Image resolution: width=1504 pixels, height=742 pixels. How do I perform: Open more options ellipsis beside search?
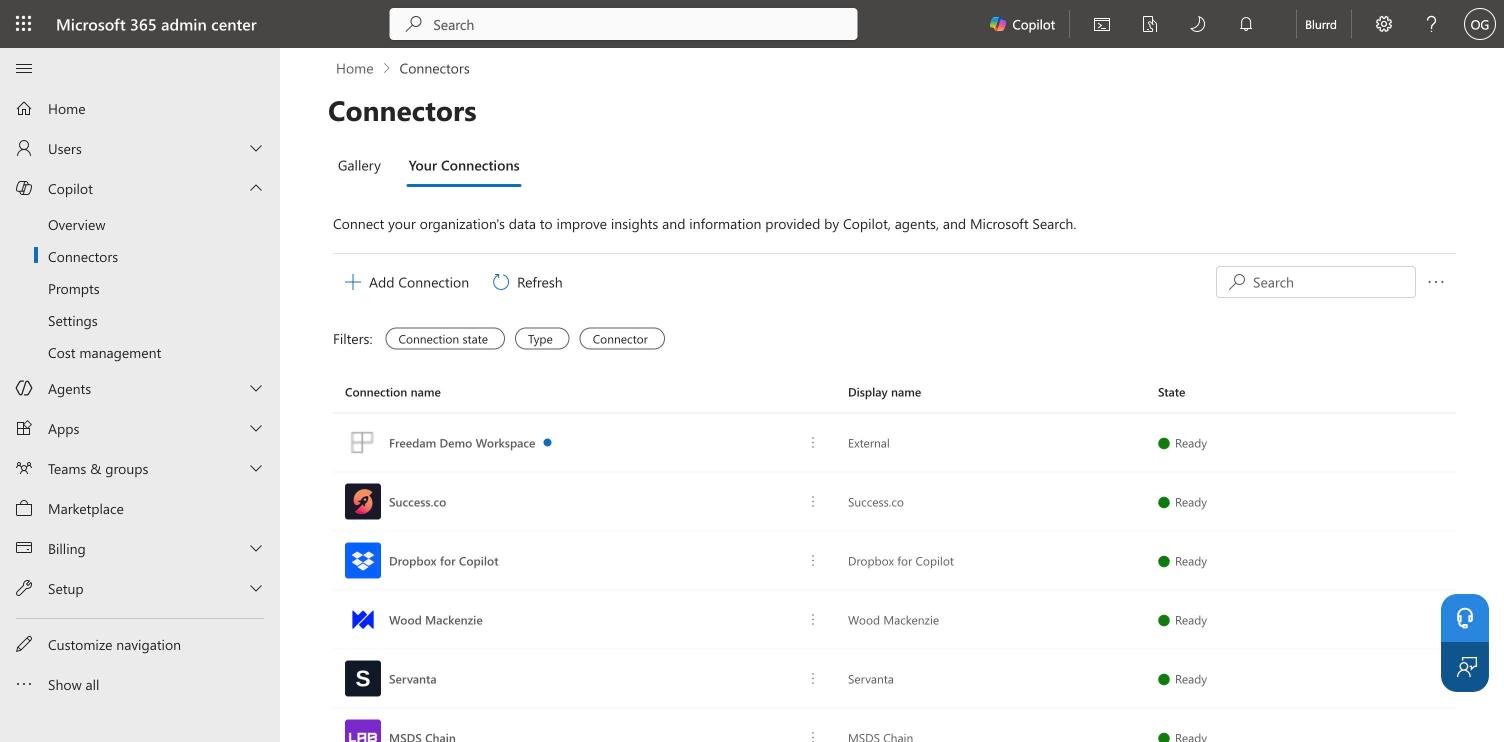(1436, 282)
